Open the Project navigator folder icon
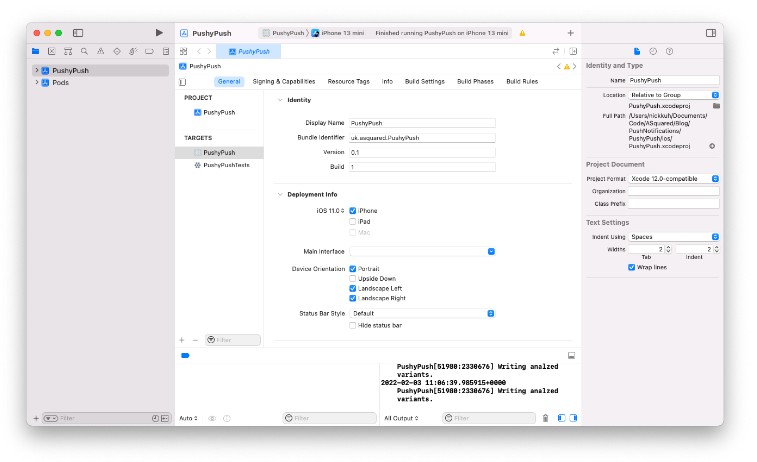This screenshot has height=462, width=757. click(x=35, y=51)
